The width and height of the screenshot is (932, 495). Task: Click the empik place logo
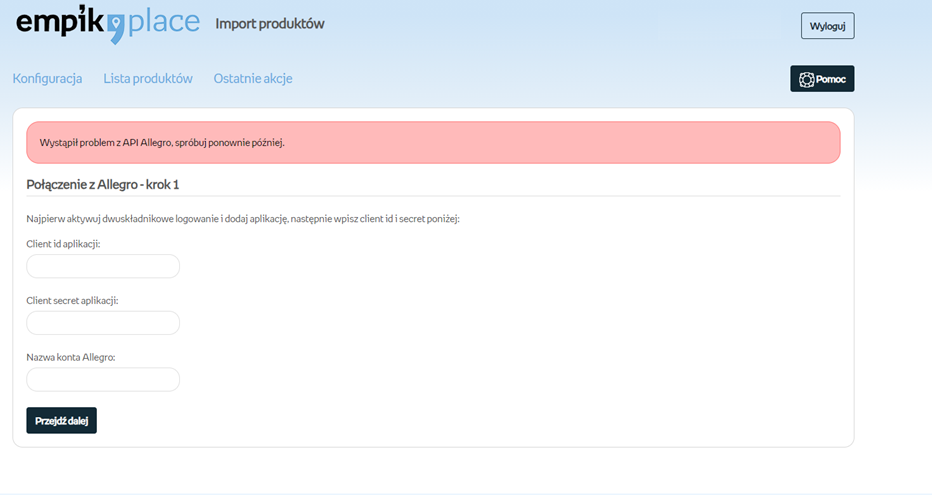tap(107, 23)
